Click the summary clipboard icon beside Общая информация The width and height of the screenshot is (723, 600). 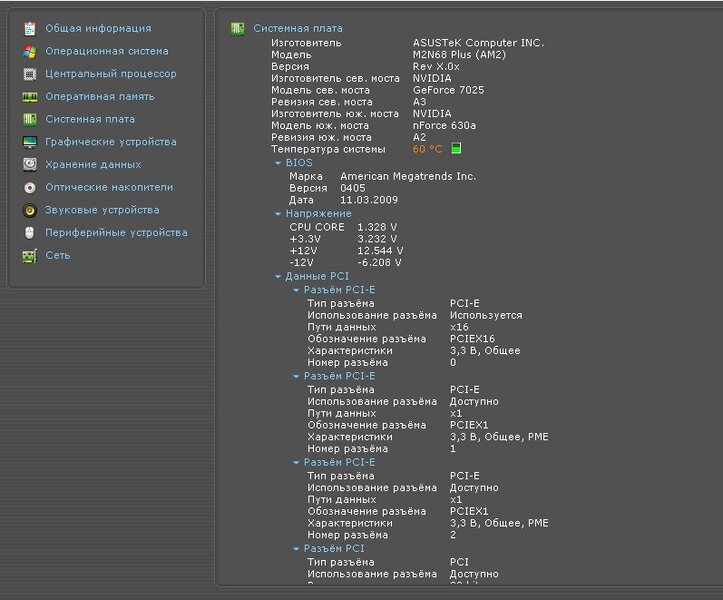point(30,29)
